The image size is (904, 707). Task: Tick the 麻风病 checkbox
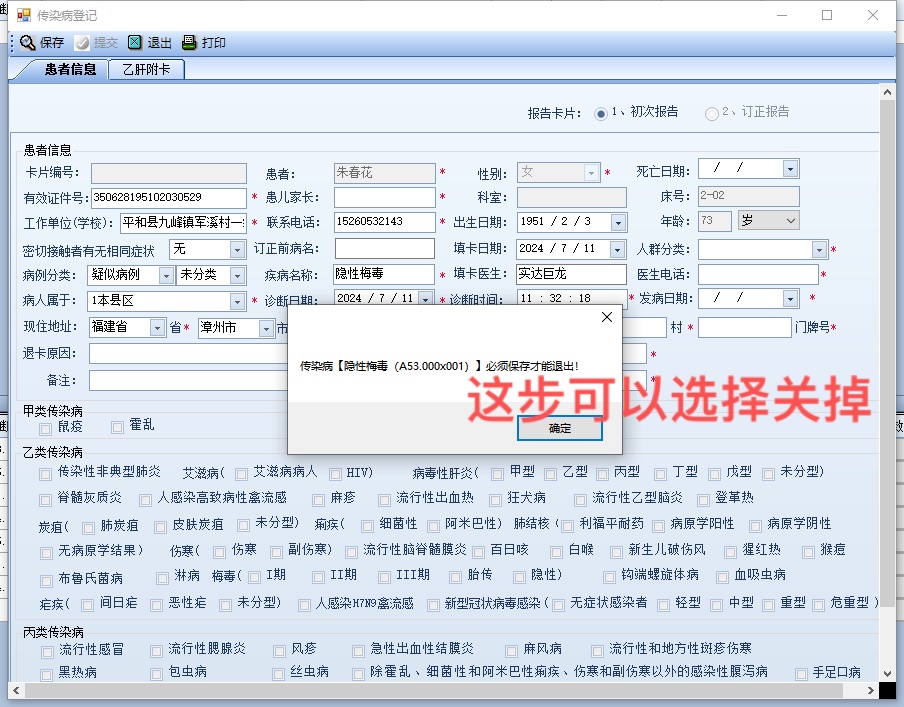pyautogui.click(x=511, y=652)
